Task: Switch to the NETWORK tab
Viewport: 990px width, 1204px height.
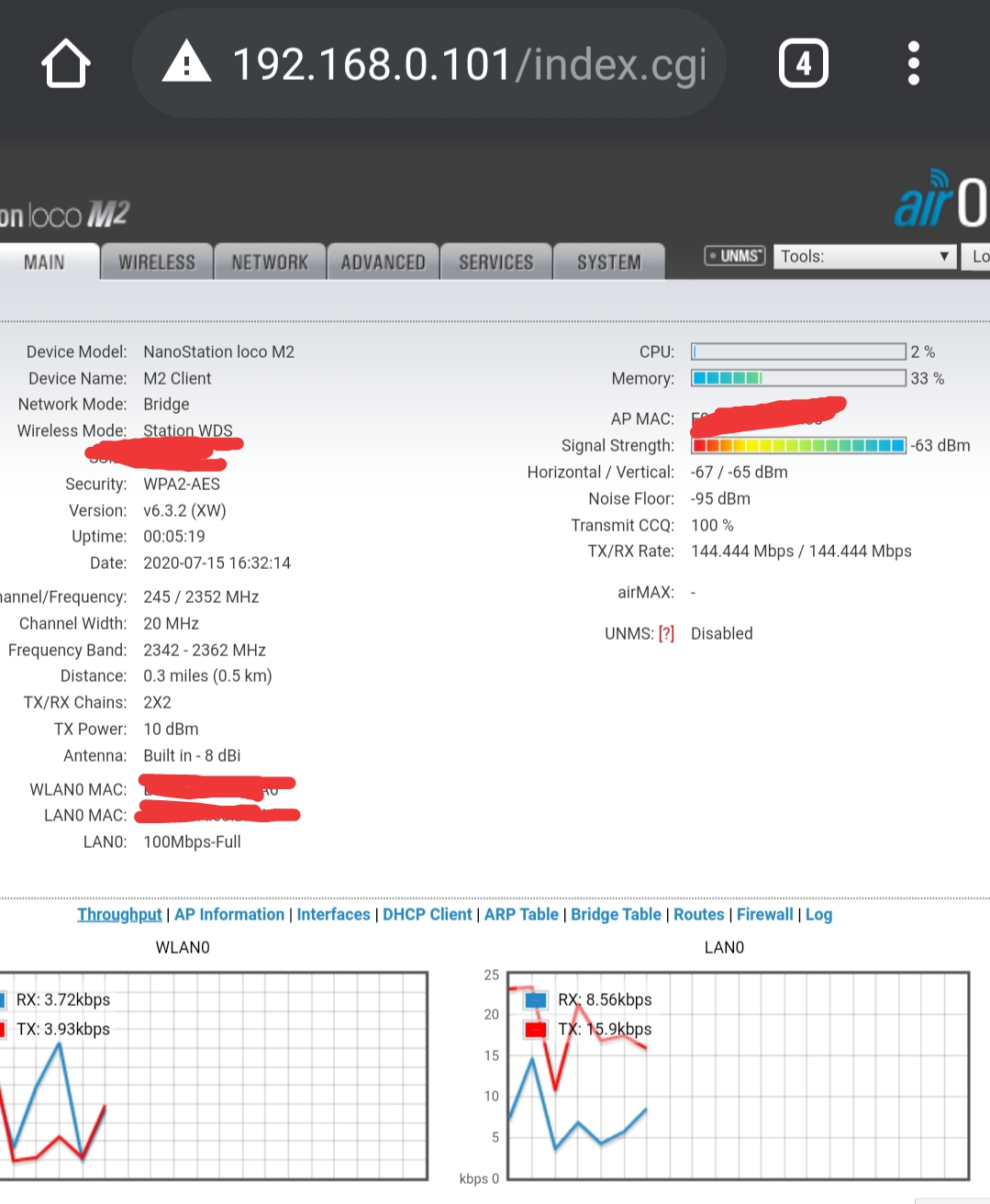Action: (x=270, y=262)
